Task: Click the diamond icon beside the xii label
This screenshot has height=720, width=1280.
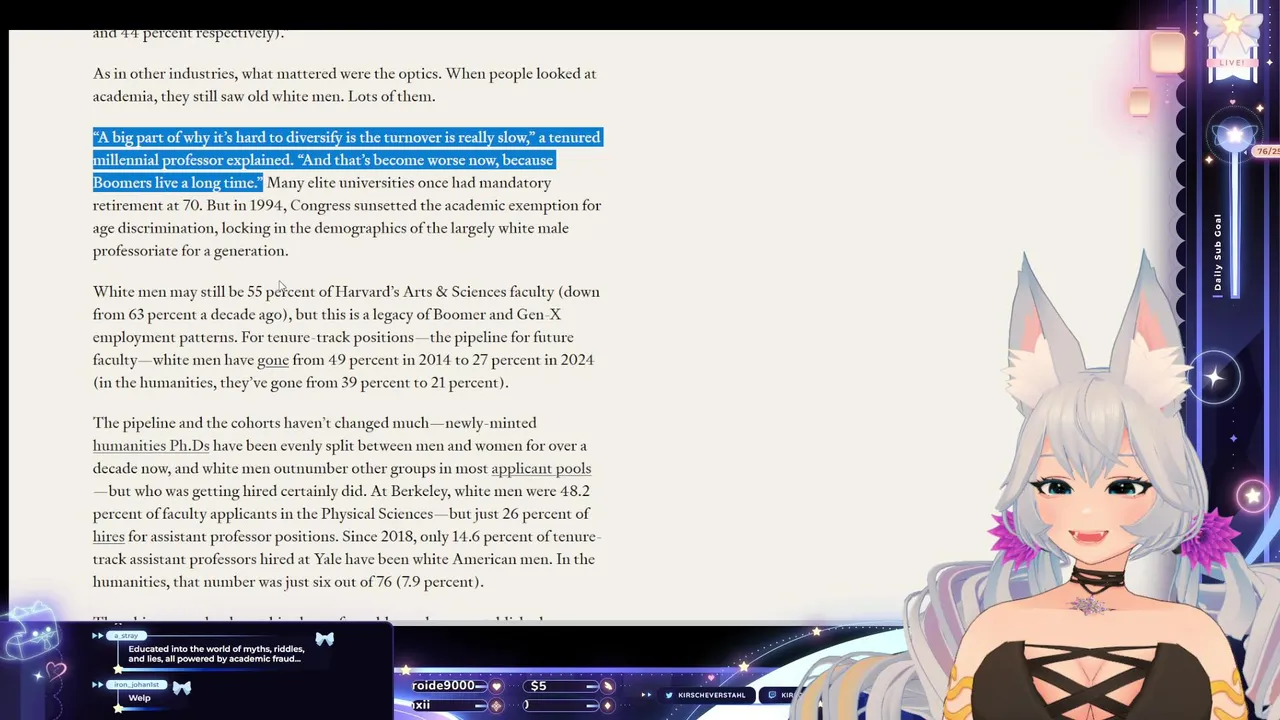Action: click(x=496, y=705)
